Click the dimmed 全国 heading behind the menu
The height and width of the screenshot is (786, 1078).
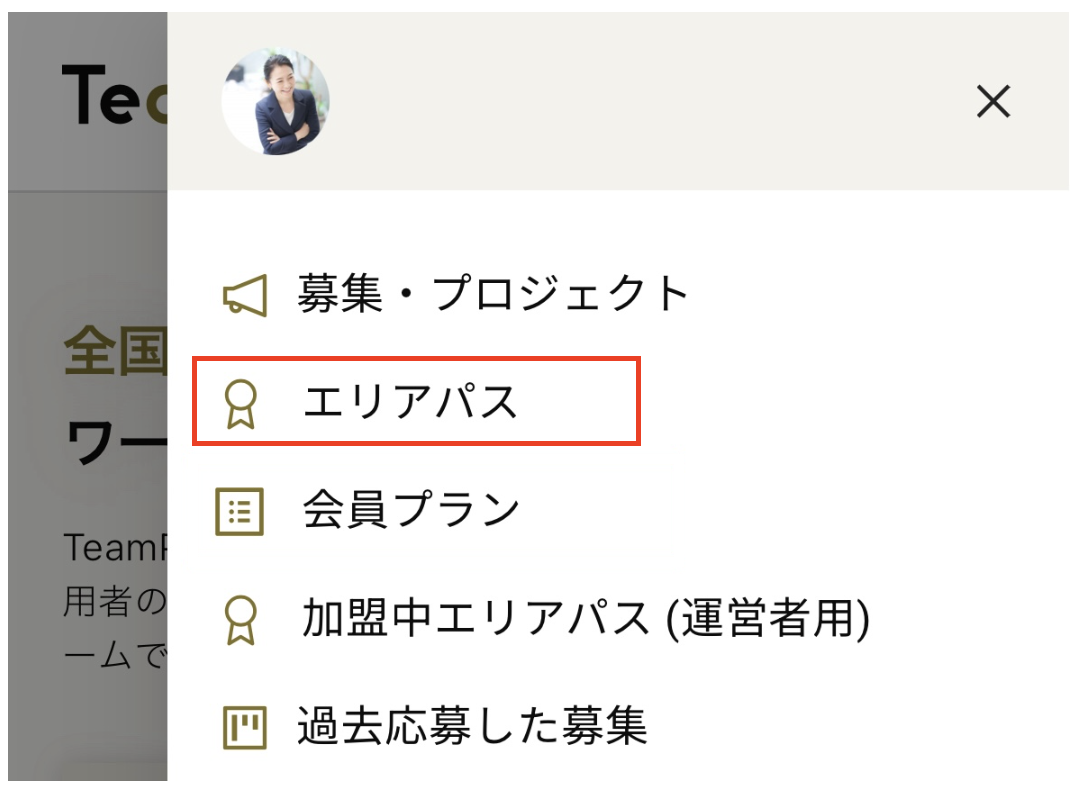pyautogui.click(x=113, y=350)
